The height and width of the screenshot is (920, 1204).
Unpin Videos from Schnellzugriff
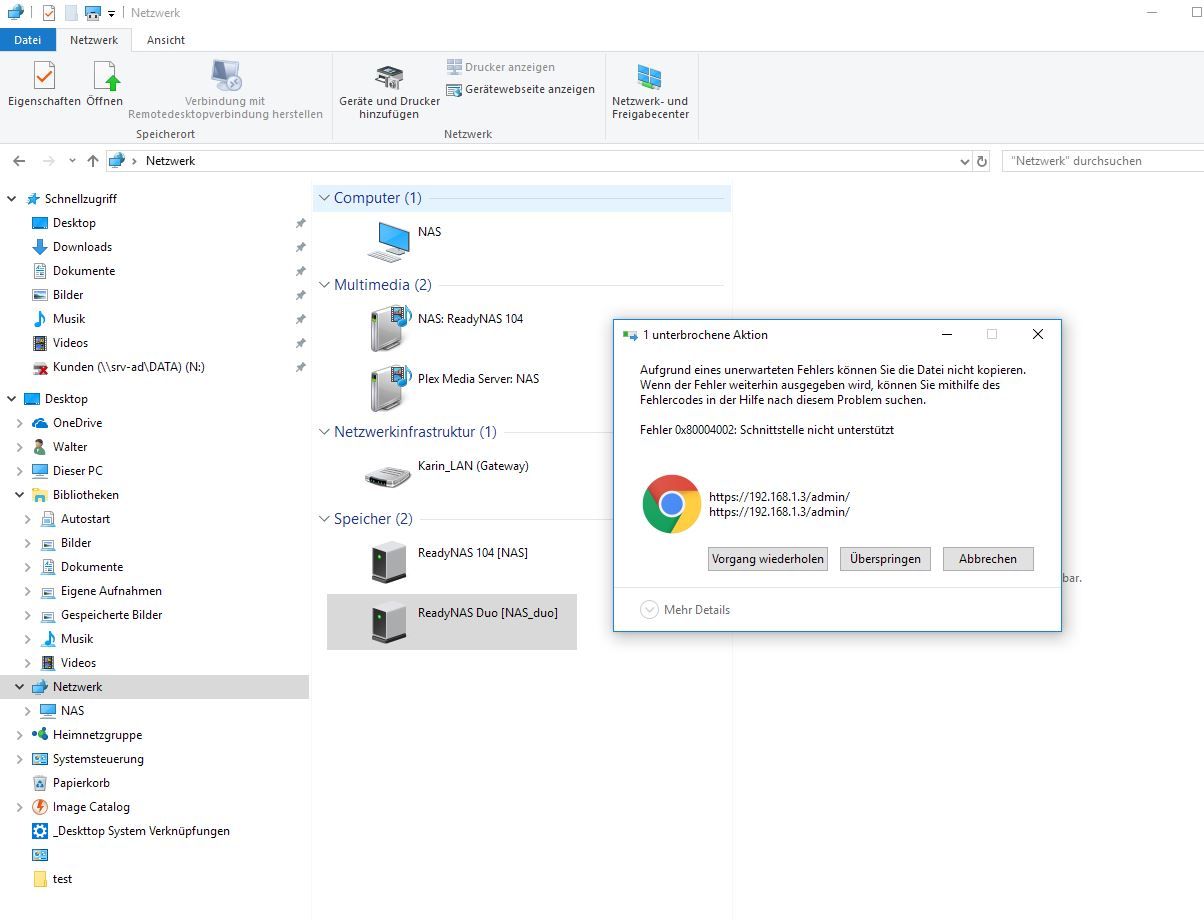[300, 342]
